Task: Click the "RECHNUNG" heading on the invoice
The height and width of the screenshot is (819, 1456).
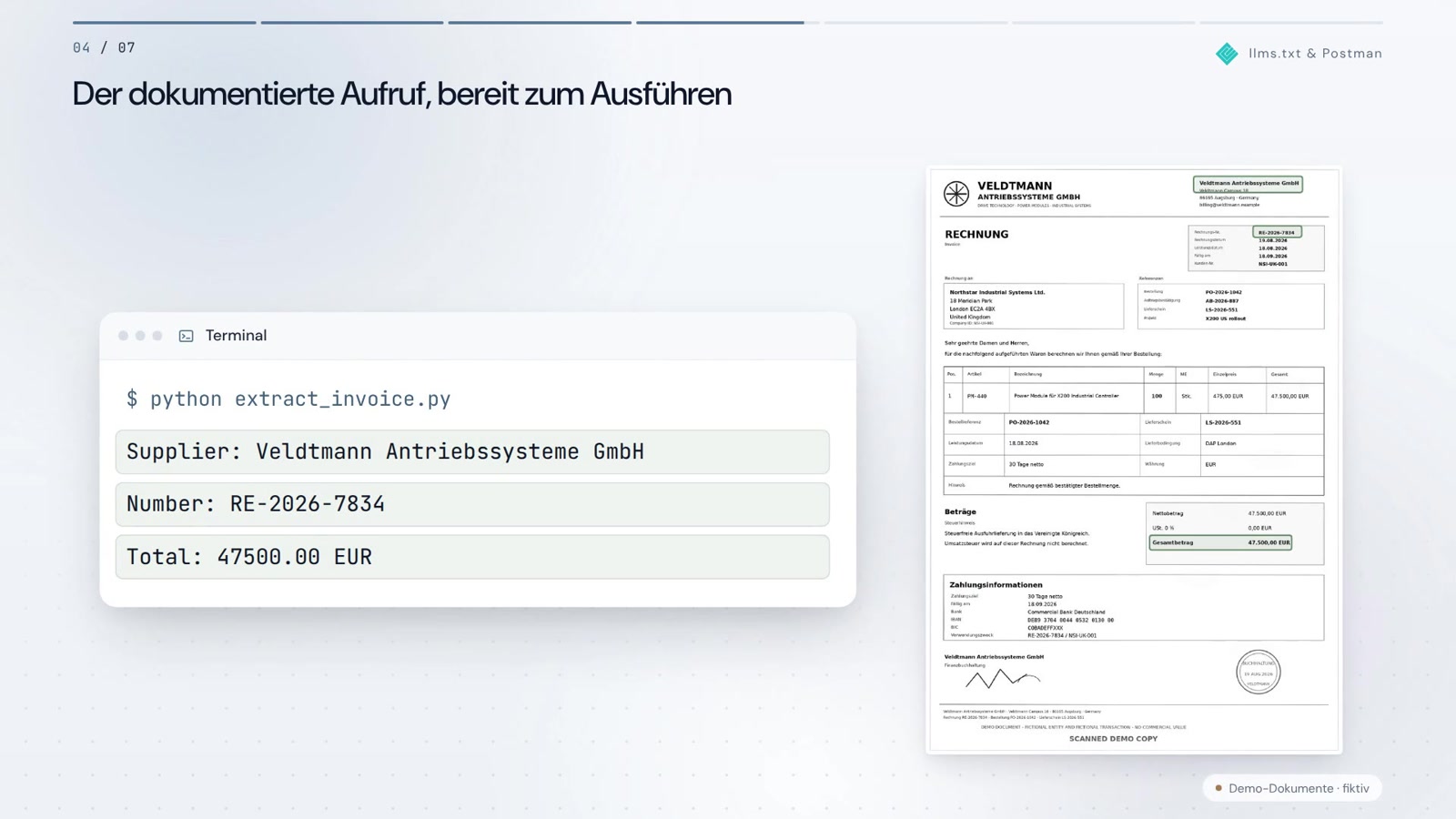Action: 976,235
